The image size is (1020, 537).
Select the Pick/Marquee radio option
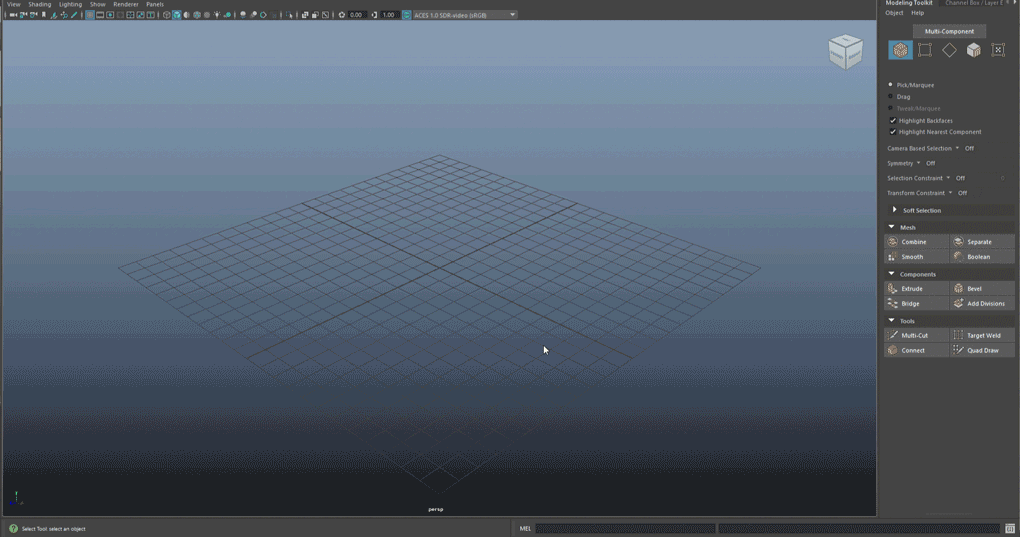(x=911, y=85)
